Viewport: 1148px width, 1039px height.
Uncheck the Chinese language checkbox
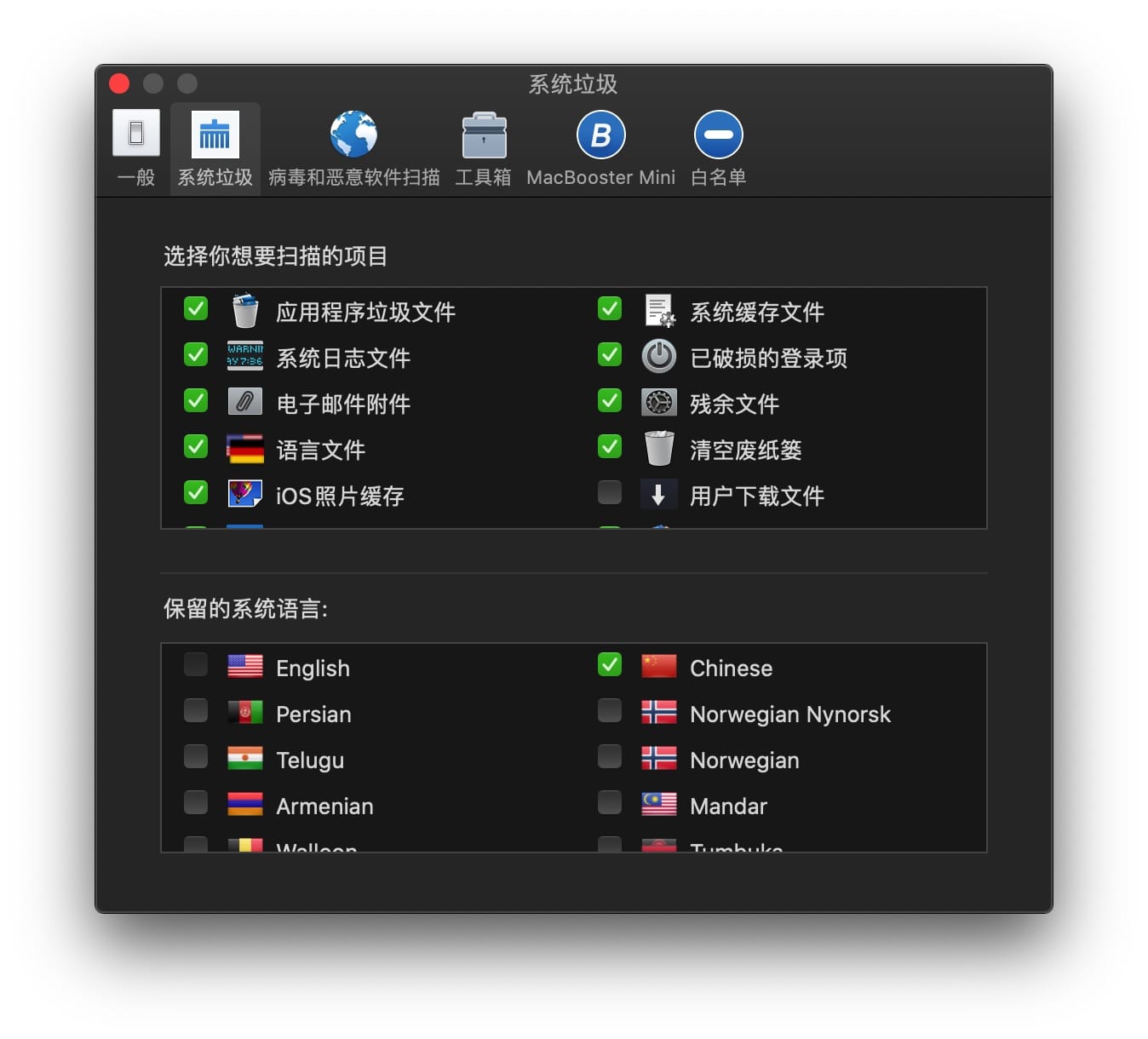[x=610, y=665]
